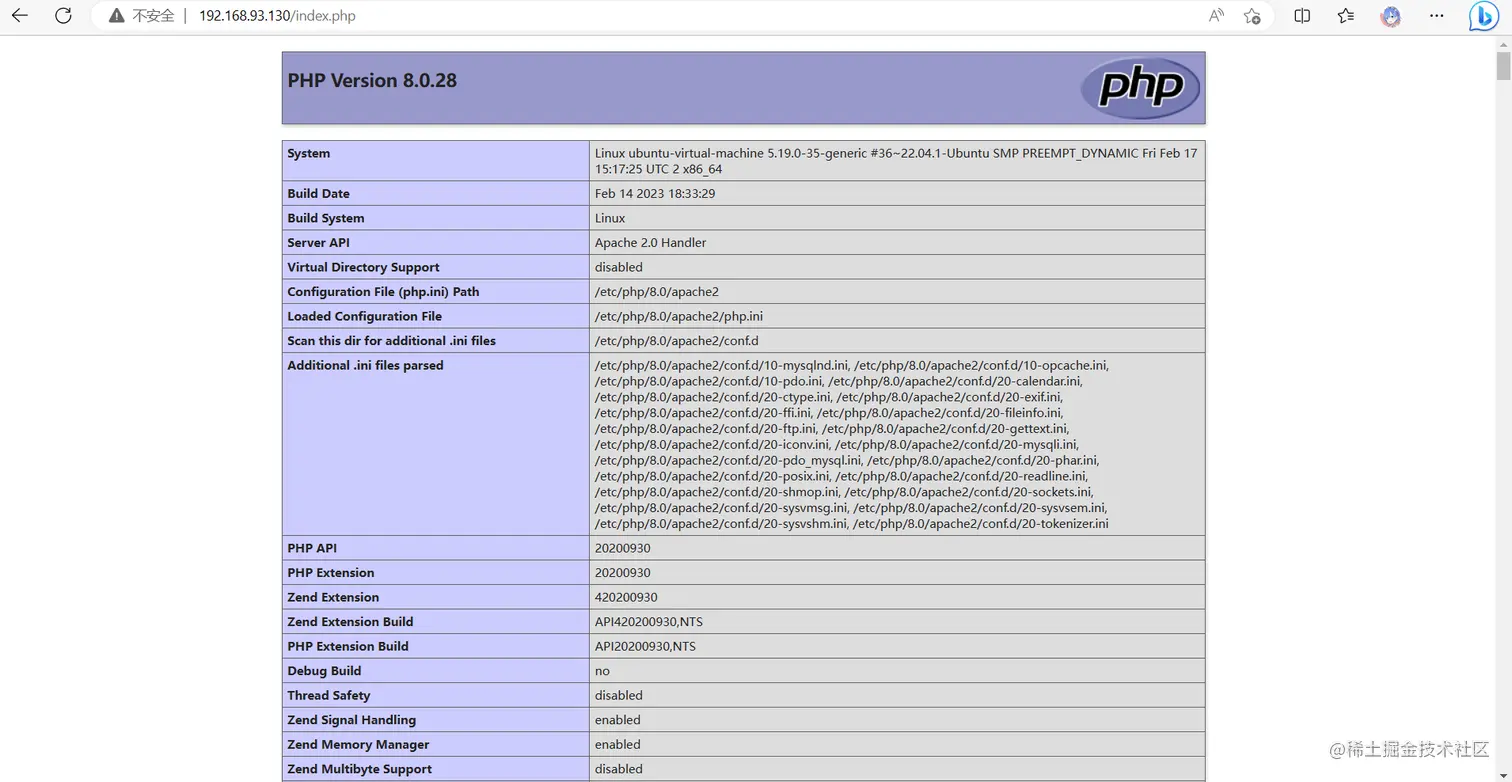
Task: Select API420200930,NTS build value
Action: (649, 621)
